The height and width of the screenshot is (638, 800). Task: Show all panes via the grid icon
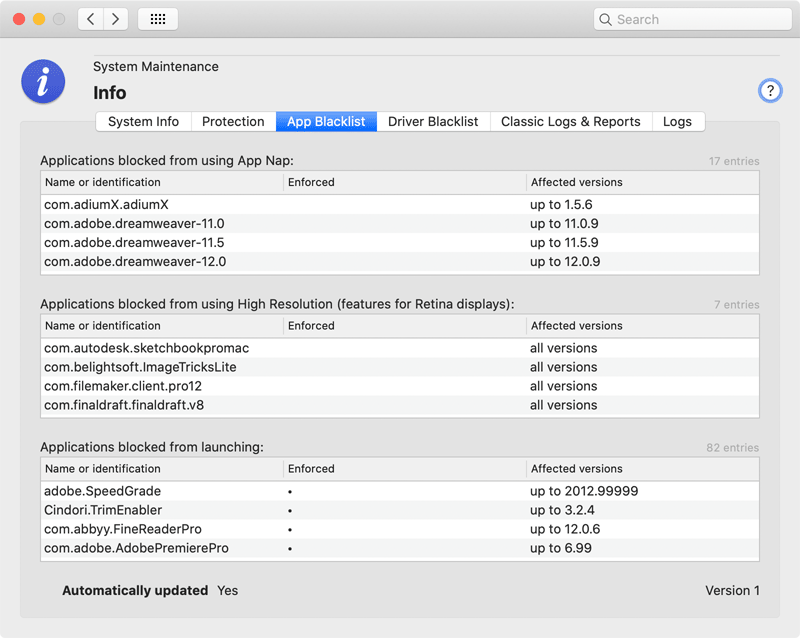click(158, 19)
